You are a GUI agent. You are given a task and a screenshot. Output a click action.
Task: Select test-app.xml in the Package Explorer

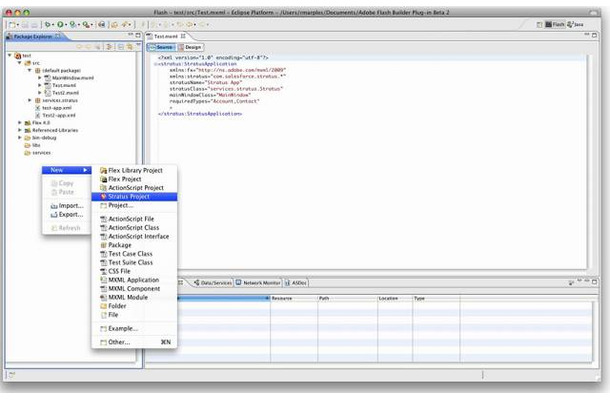(53, 108)
